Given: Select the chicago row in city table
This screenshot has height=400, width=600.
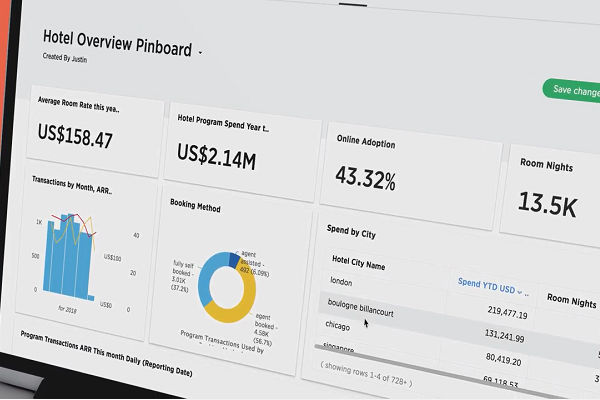Looking at the screenshot, I should 338,326.
